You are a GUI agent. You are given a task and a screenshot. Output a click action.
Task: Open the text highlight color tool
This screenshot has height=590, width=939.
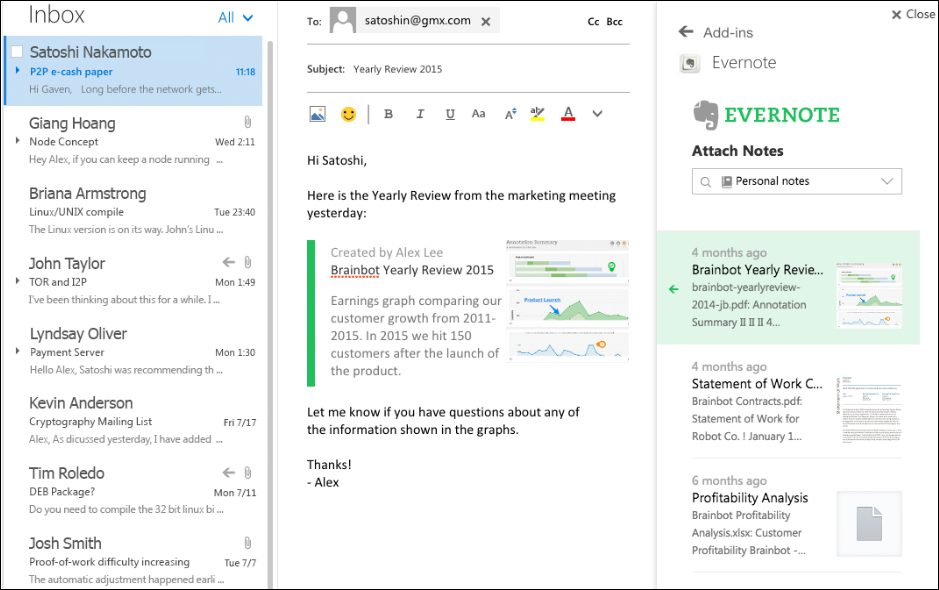pyautogui.click(x=537, y=113)
